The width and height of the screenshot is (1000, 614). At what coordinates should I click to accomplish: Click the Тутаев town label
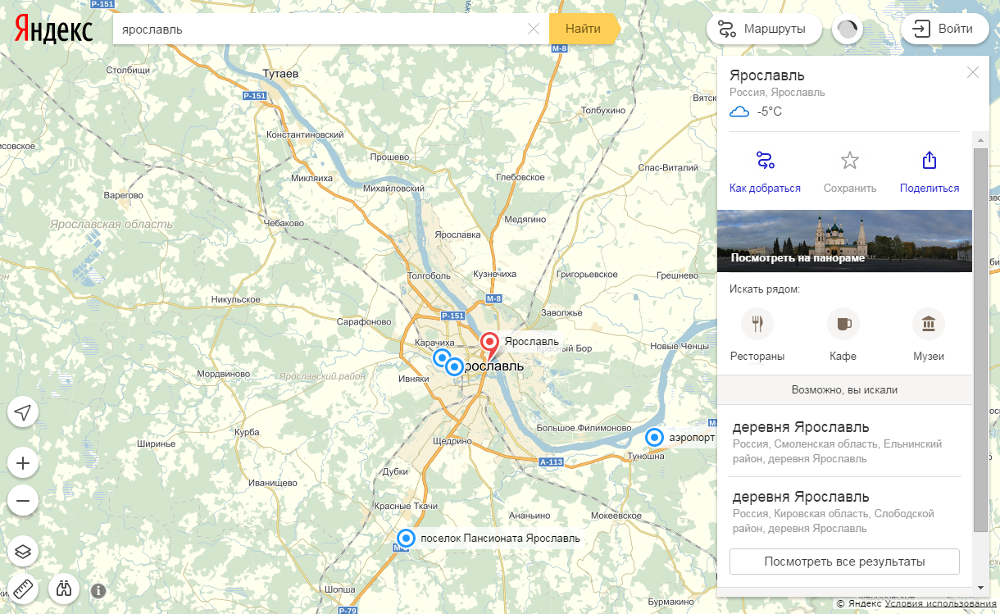(x=280, y=74)
